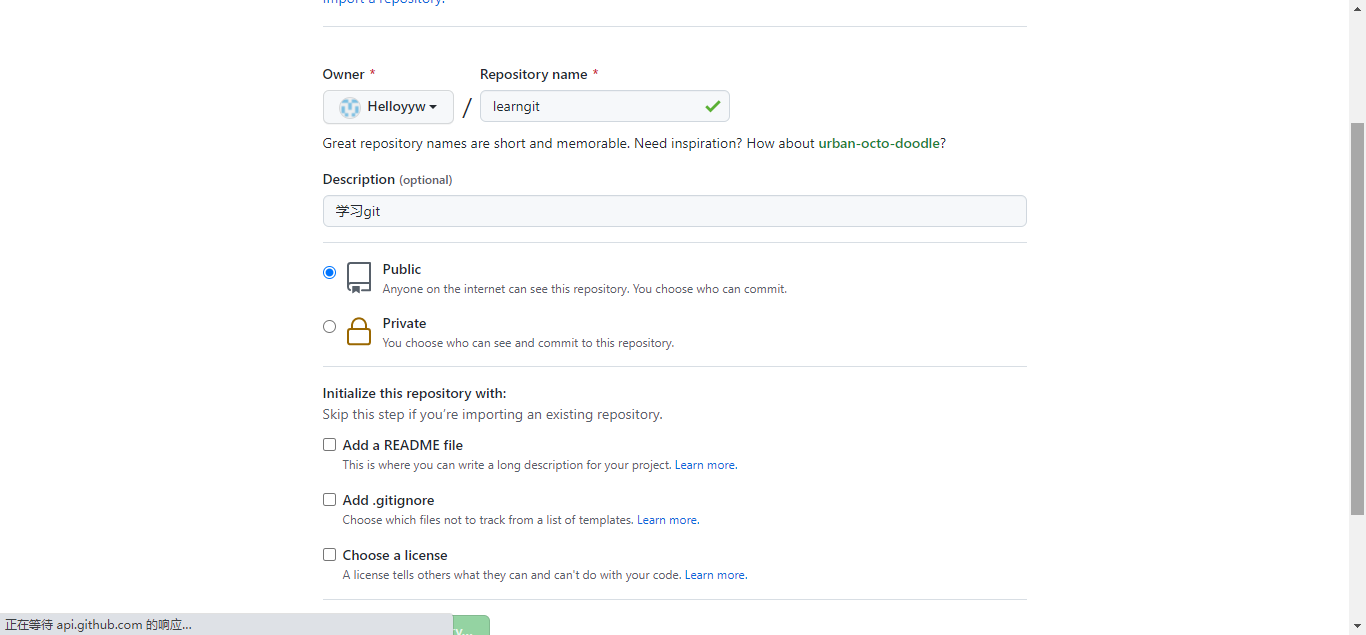The width and height of the screenshot is (1366, 635).
Task: Click the Description field with 学习git
Action: tap(674, 211)
